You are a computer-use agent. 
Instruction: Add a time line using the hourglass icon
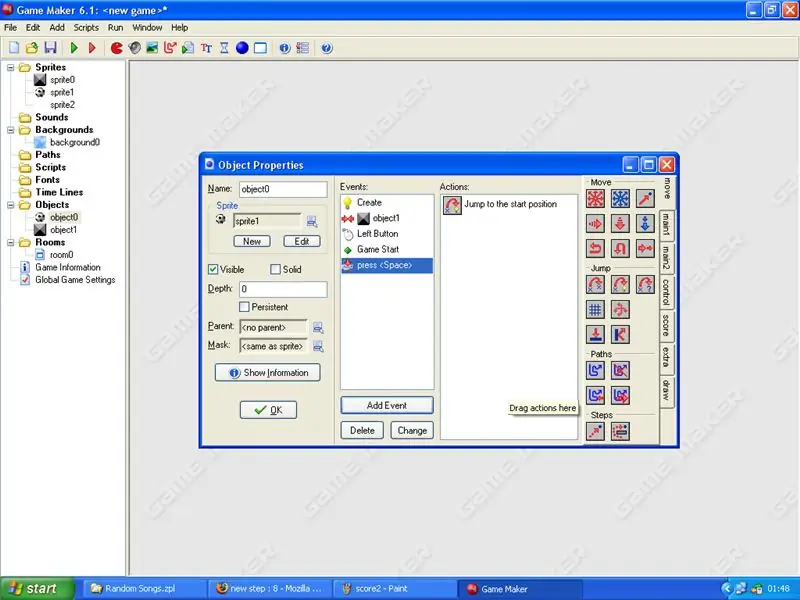[x=224, y=48]
